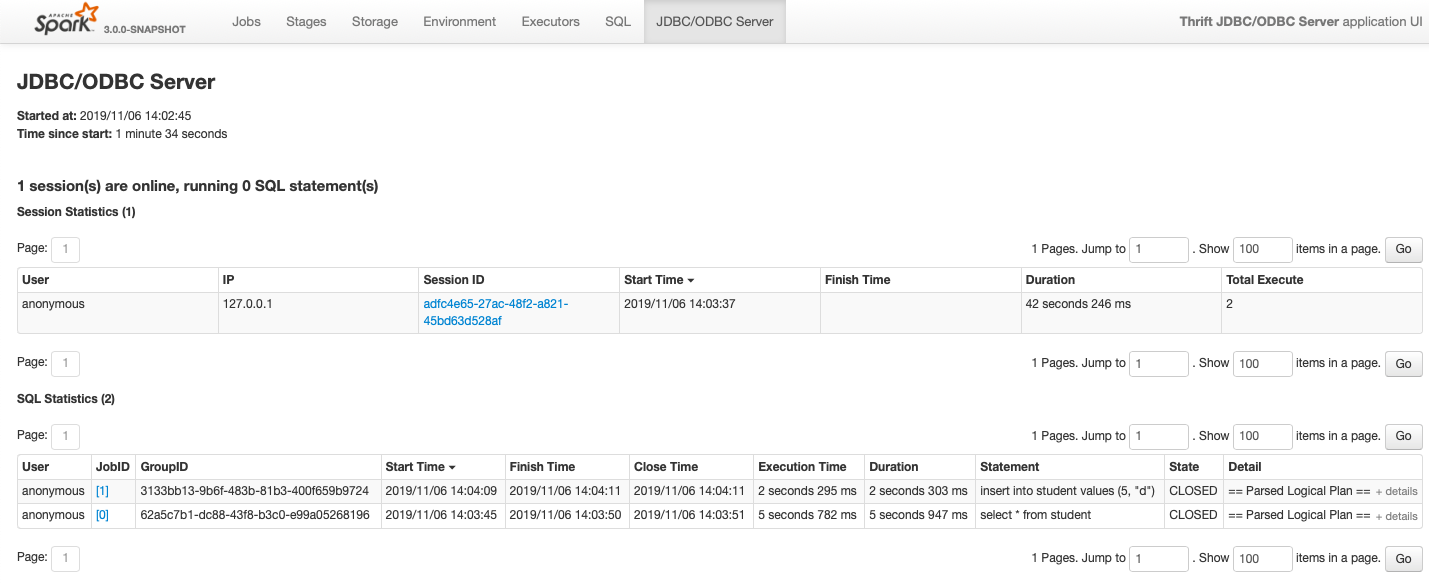The width and height of the screenshot is (1429, 583).
Task: Focus Show items field above session table
Action: (x=1263, y=249)
